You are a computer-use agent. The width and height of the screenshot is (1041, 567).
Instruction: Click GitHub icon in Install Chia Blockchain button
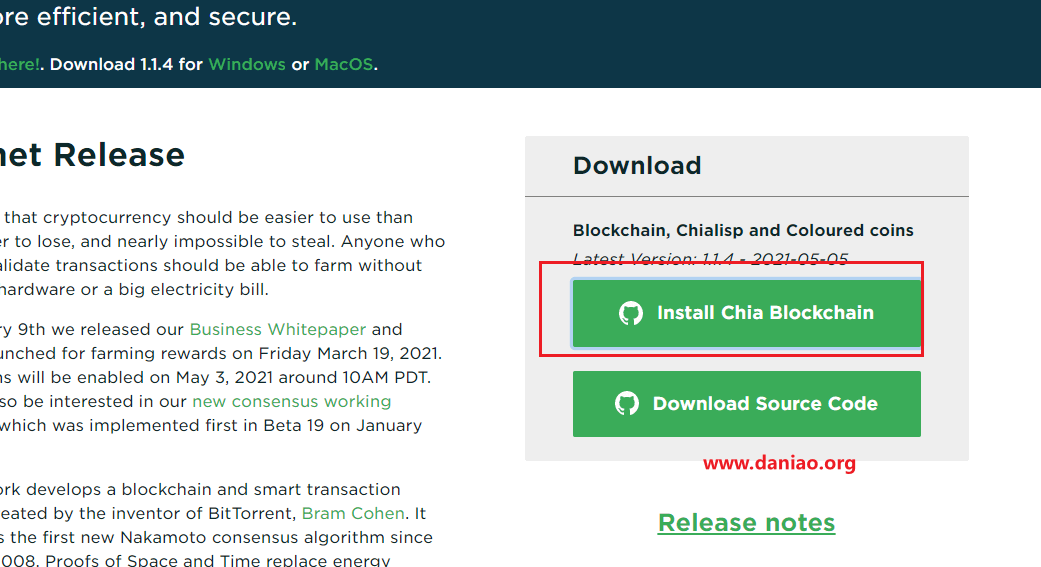click(631, 313)
